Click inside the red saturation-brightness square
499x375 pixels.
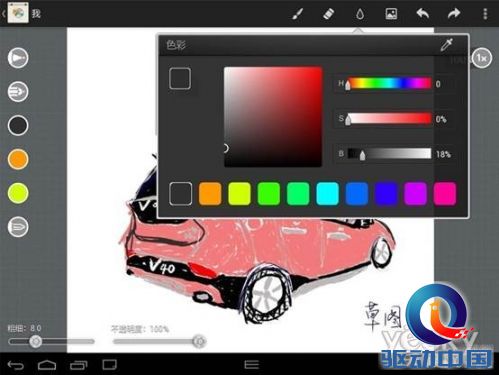[x=273, y=117]
